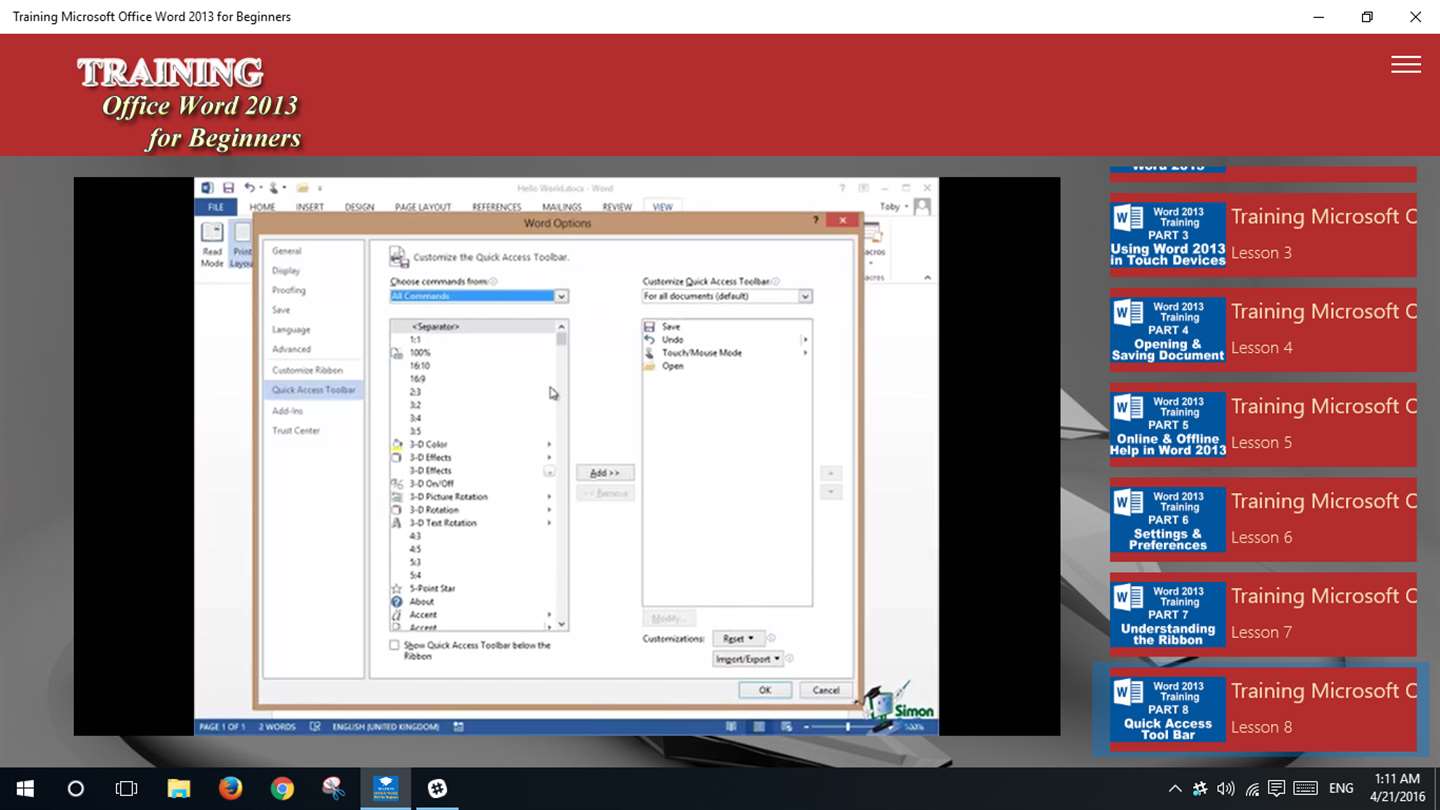Click the About command's blue icon
The image size is (1440, 810).
[397, 602]
